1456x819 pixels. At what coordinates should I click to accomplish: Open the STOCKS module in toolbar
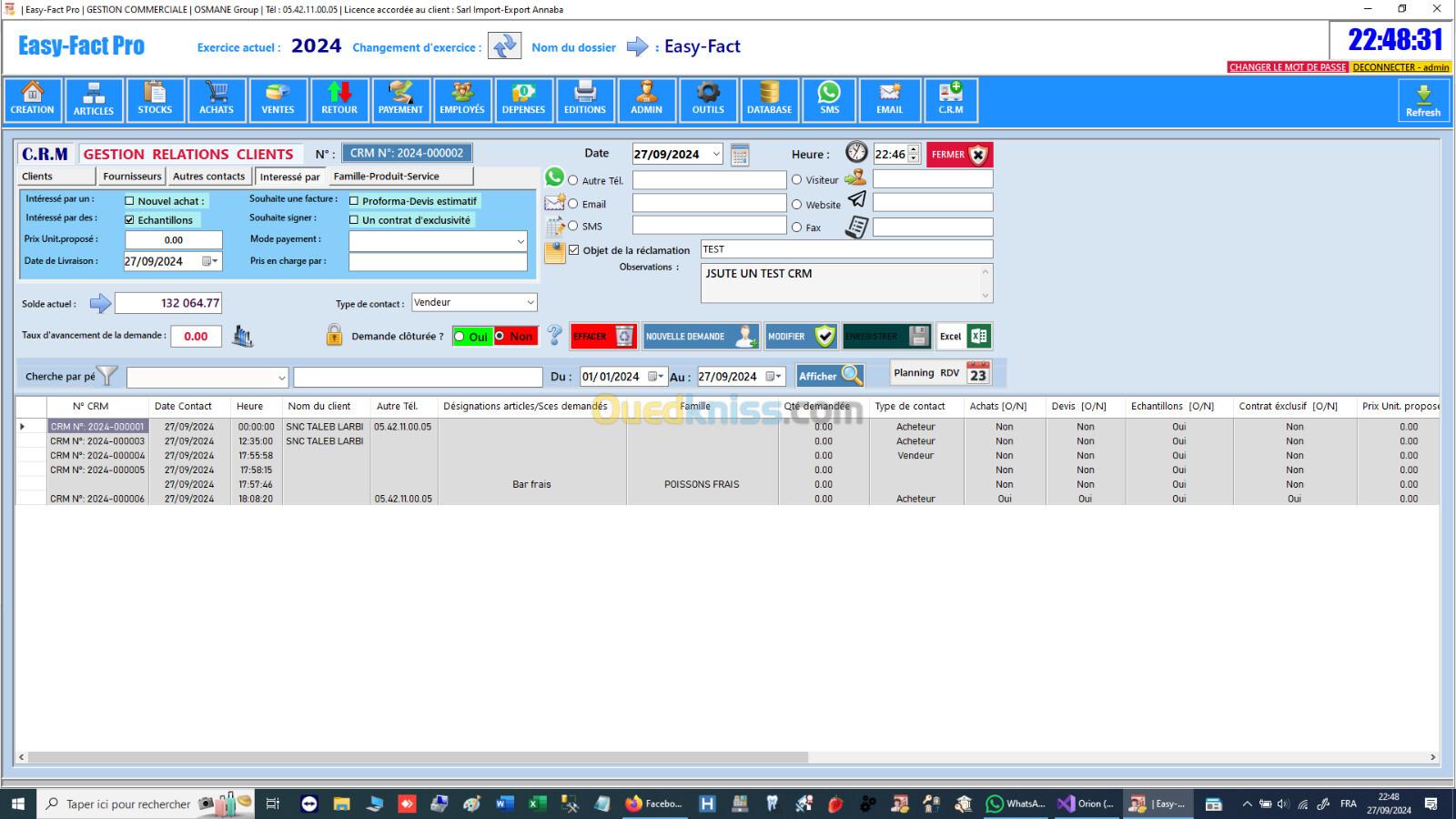click(x=155, y=99)
